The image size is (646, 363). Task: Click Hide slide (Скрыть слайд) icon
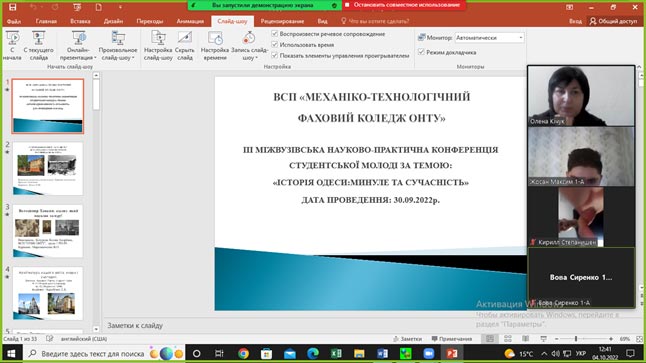click(185, 45)
